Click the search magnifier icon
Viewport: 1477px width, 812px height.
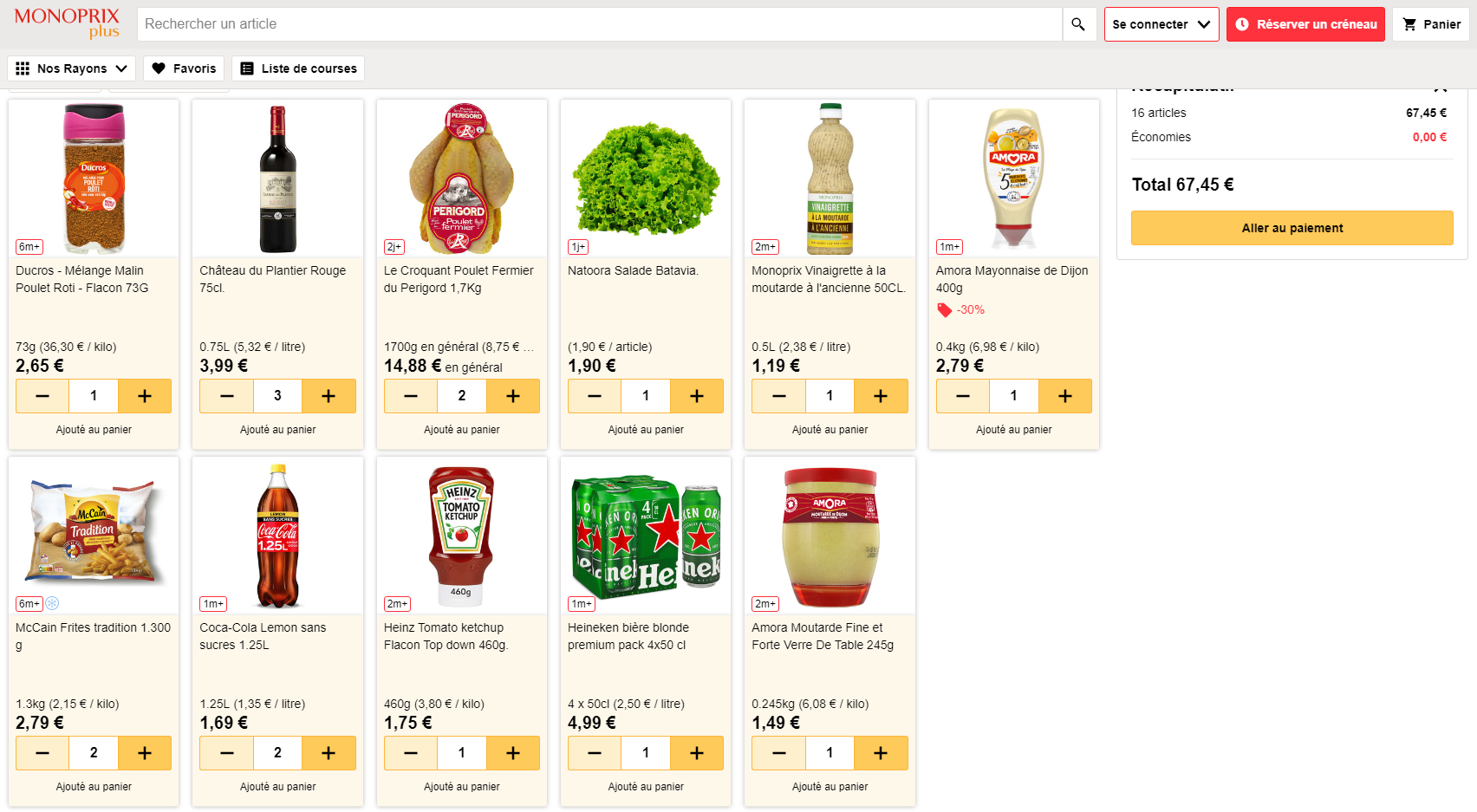point(1078,24)
